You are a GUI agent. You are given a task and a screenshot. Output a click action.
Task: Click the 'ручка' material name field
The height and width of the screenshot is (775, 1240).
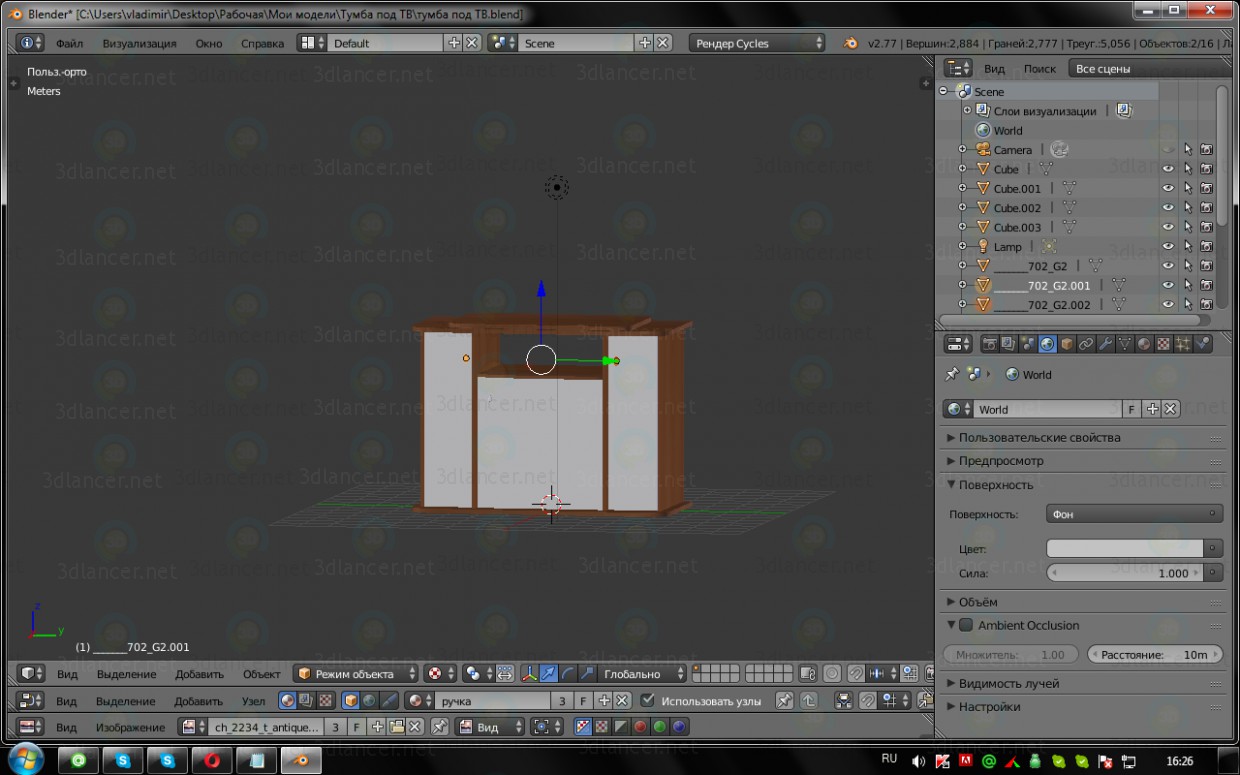coord(491,701)
